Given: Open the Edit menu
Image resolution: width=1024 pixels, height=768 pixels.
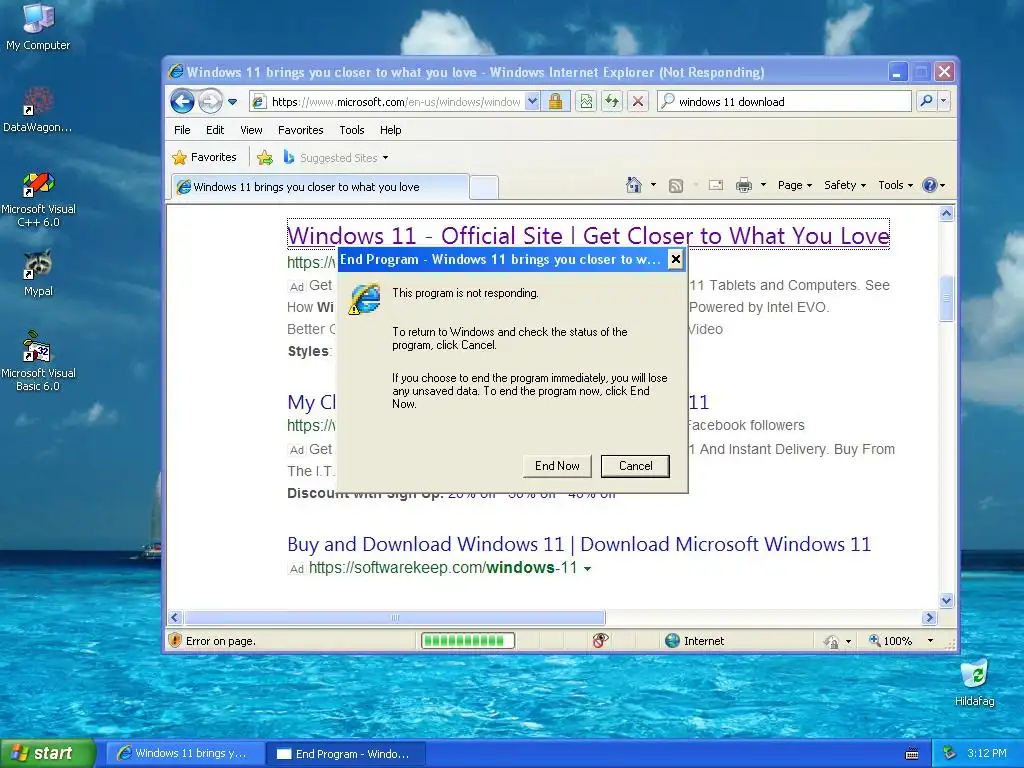Looking at the screenshot, I should pos(215,130).
